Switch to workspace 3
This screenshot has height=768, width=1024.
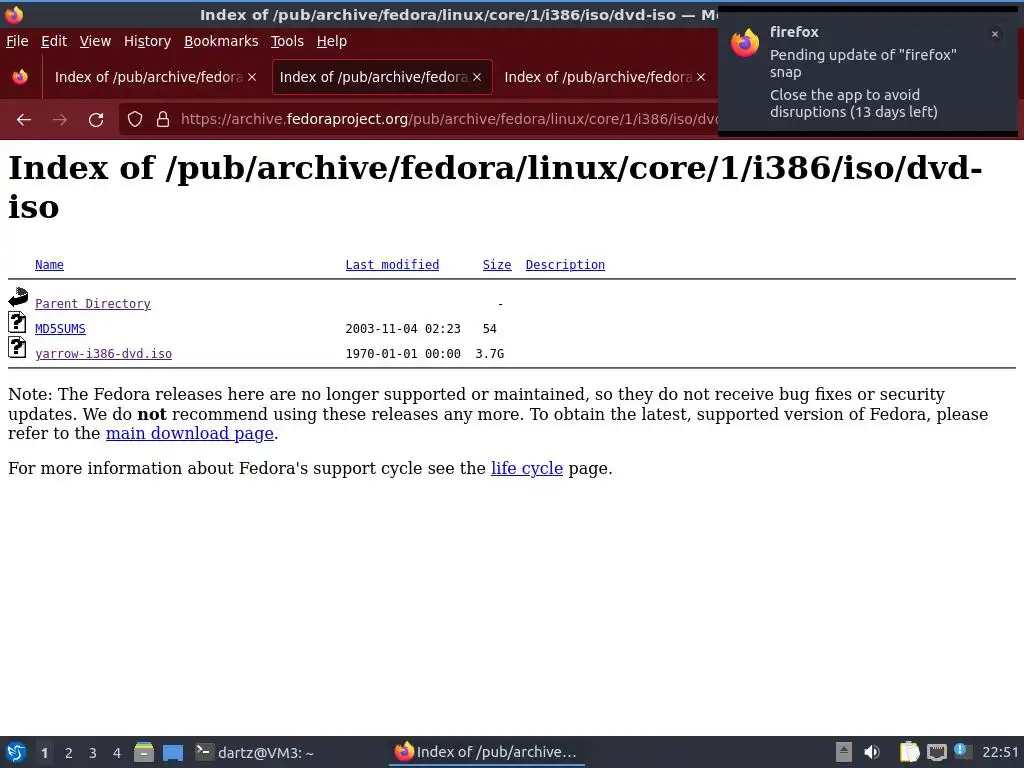coord(93,753)
